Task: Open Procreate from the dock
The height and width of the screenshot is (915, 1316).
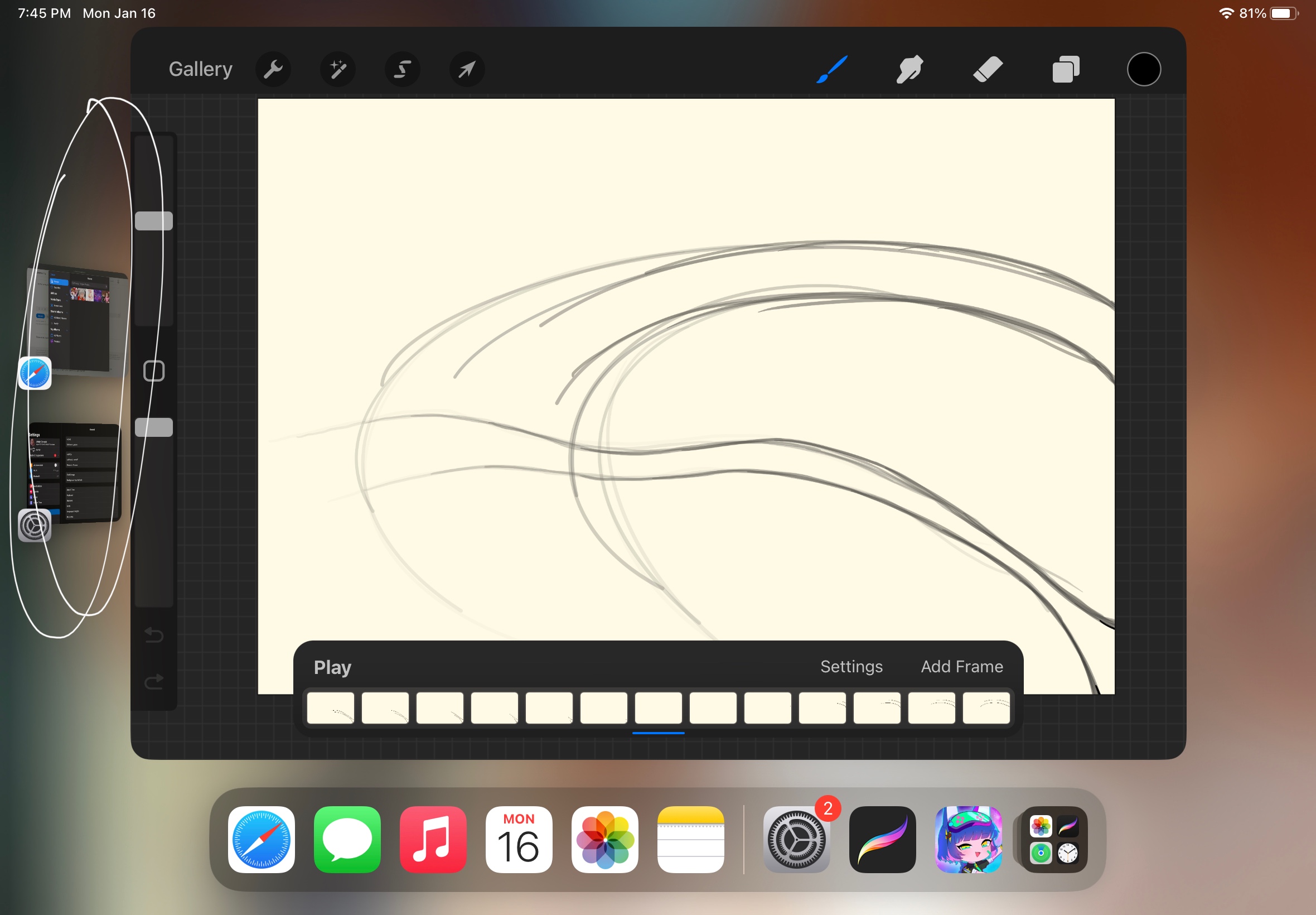Action: coord(882,839)
